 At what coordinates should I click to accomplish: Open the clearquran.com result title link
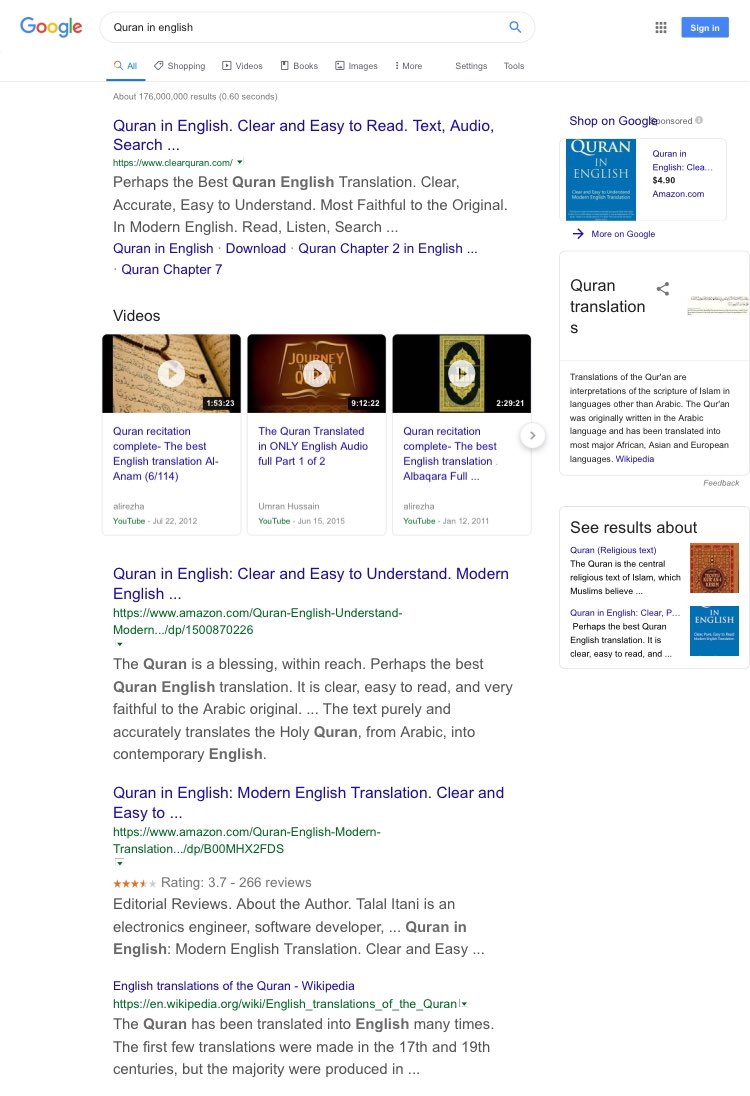[303, 135]
